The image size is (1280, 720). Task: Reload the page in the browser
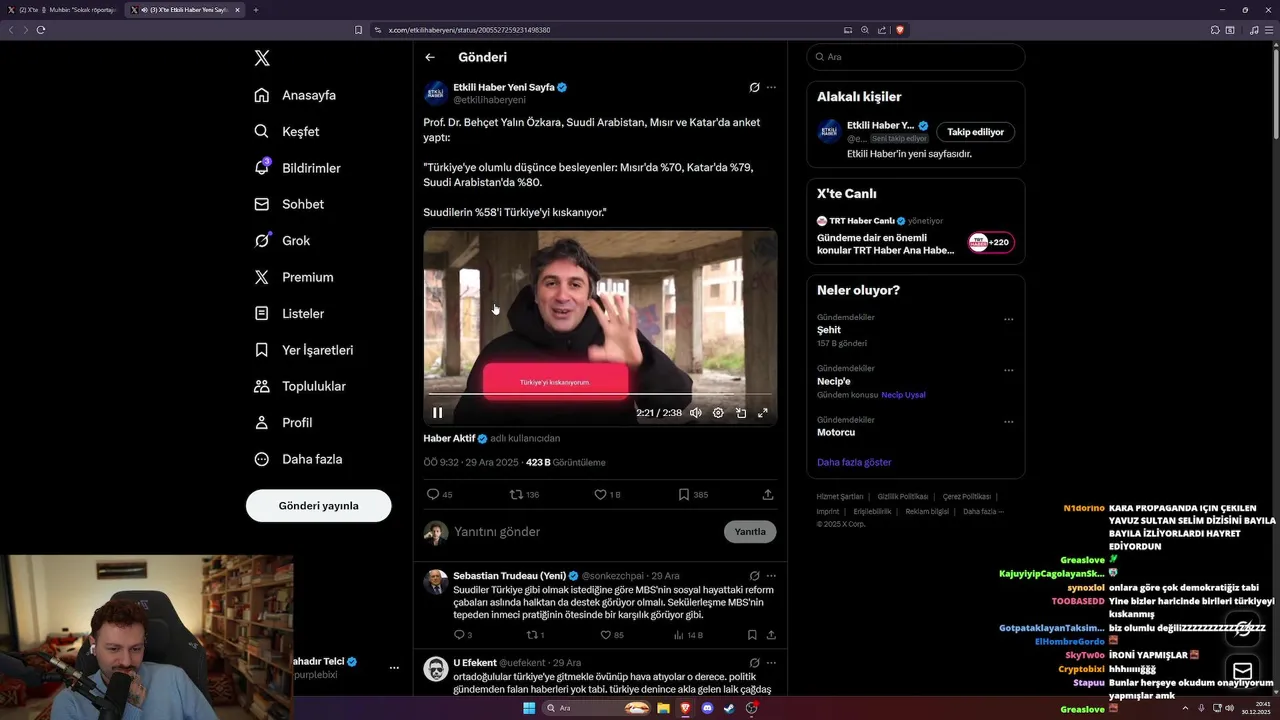(x=41, y=30)
